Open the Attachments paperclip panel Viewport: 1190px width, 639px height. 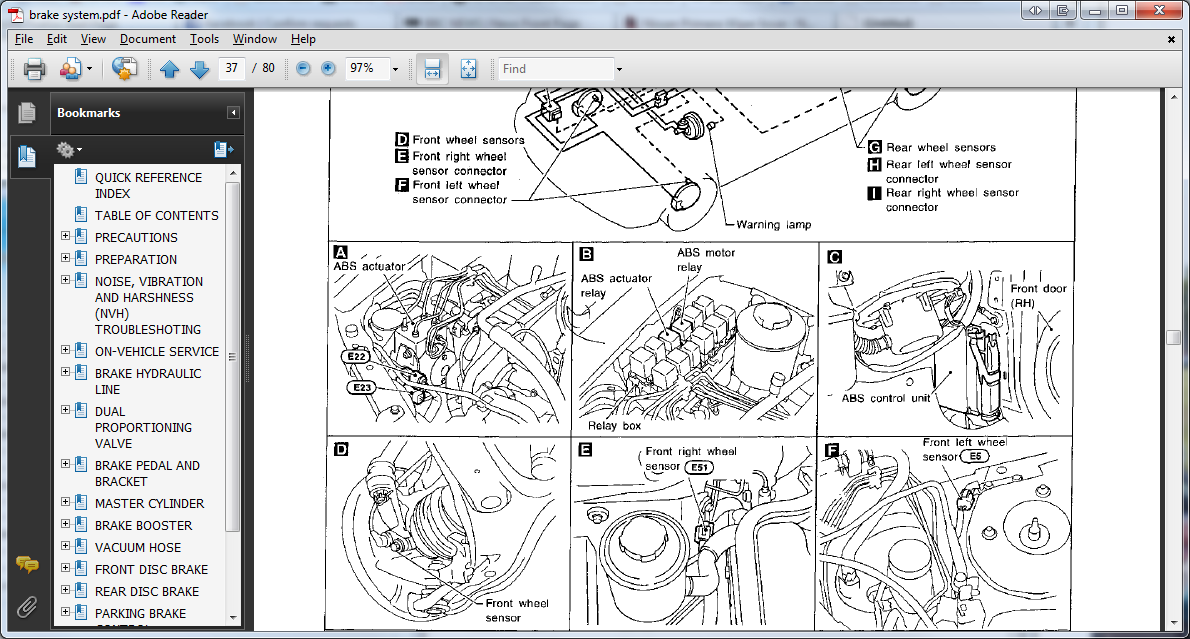27,606
